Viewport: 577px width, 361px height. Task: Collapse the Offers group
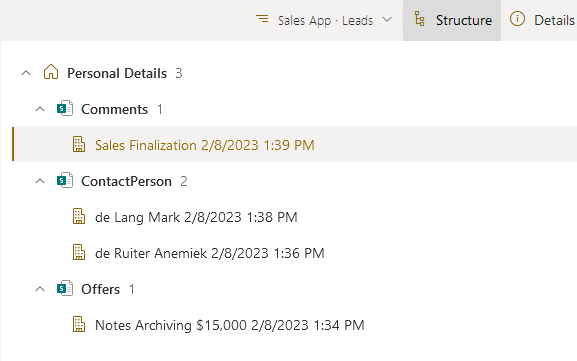40,289
